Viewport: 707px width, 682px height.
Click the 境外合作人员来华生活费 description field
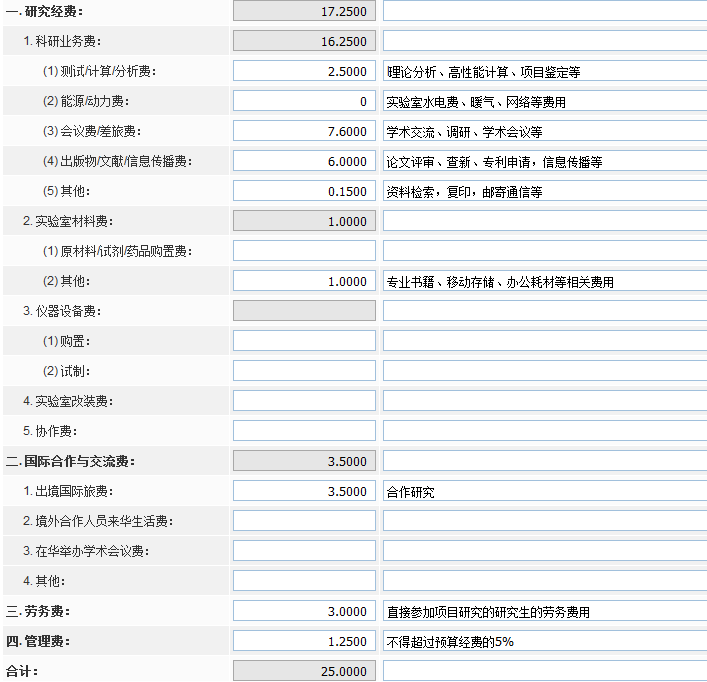[x=545, y=521]
